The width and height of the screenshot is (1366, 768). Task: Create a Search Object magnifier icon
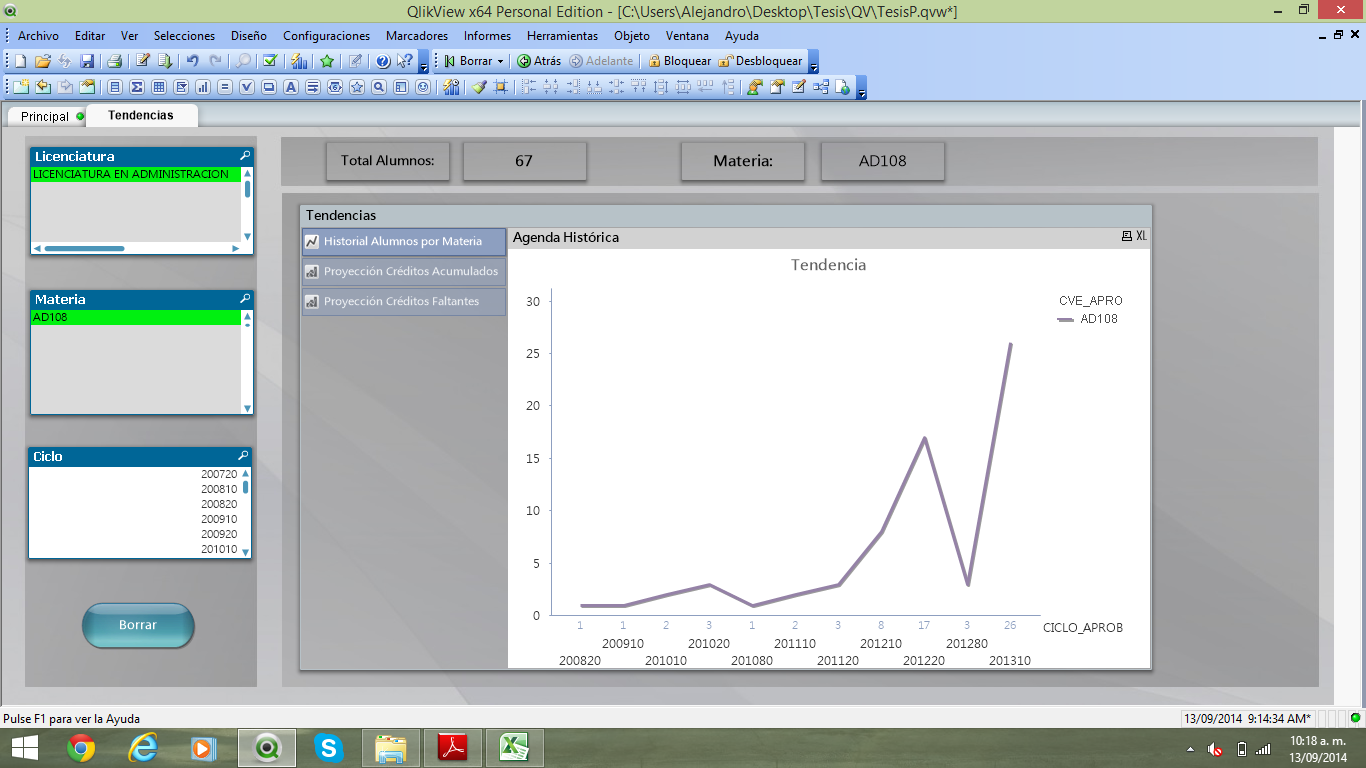pyautogui.click(x=378, y=87)
